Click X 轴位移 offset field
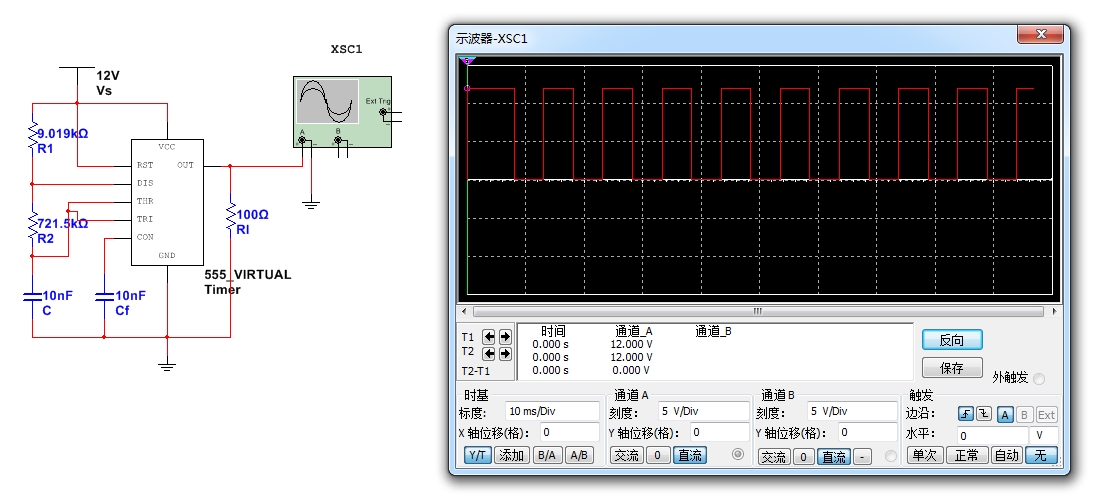Image resolution: width=1100 pixels, height=500 pixels. point(570,433)
